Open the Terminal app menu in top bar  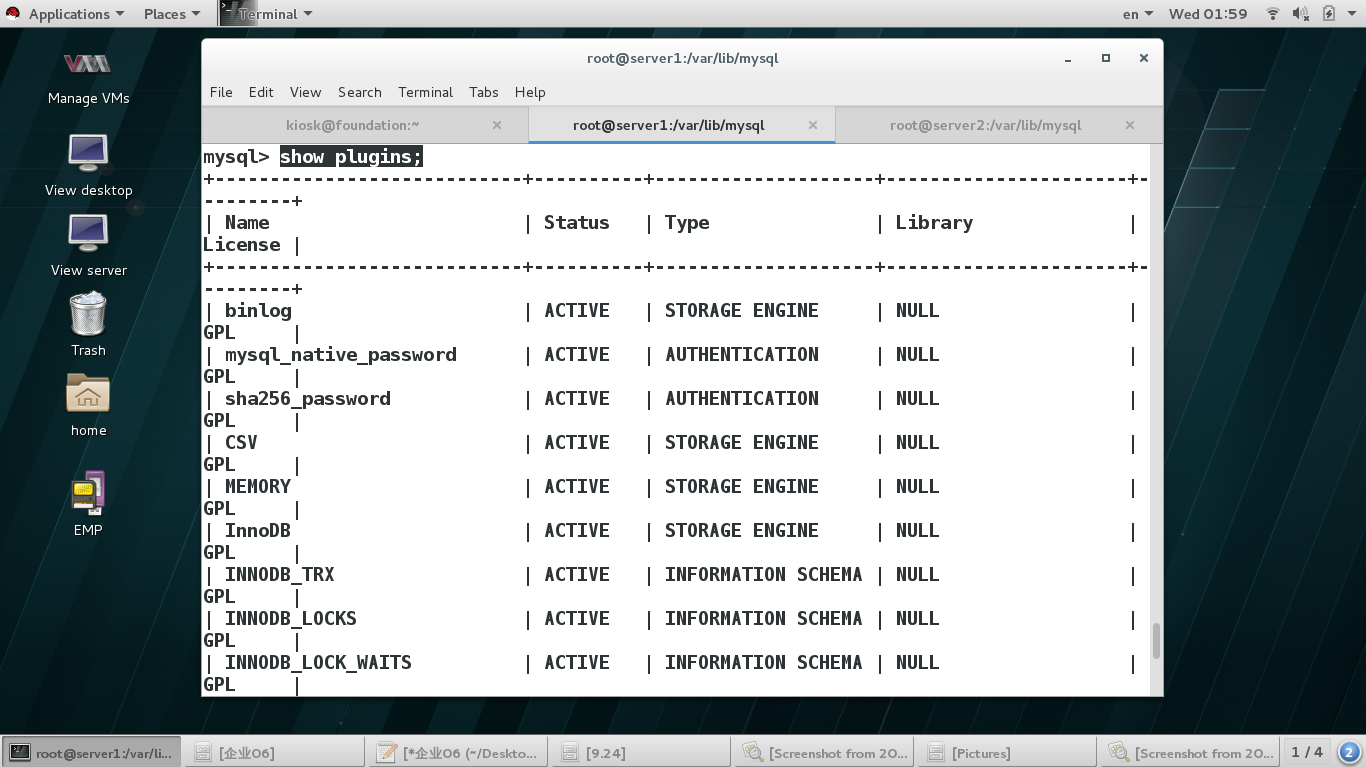266,14
